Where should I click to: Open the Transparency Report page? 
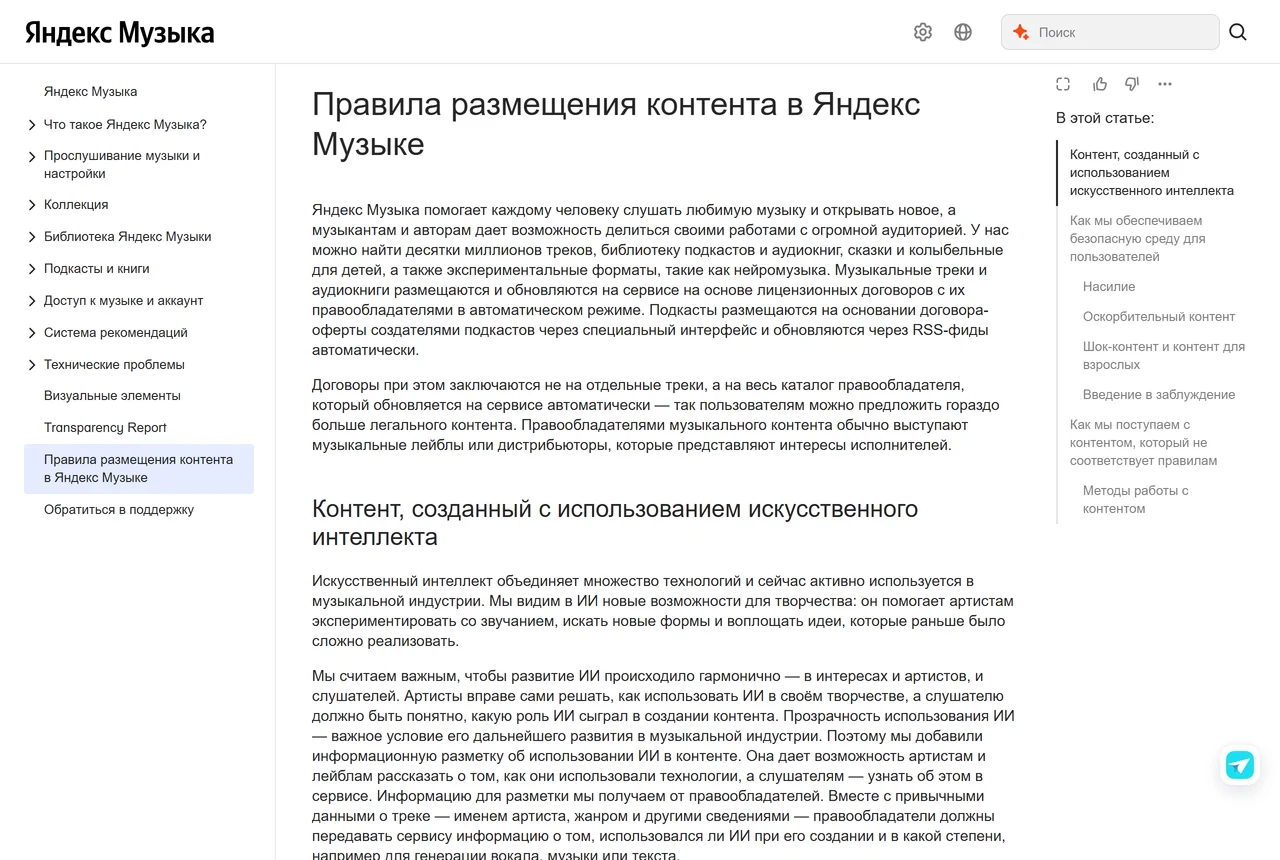point(105,428)
